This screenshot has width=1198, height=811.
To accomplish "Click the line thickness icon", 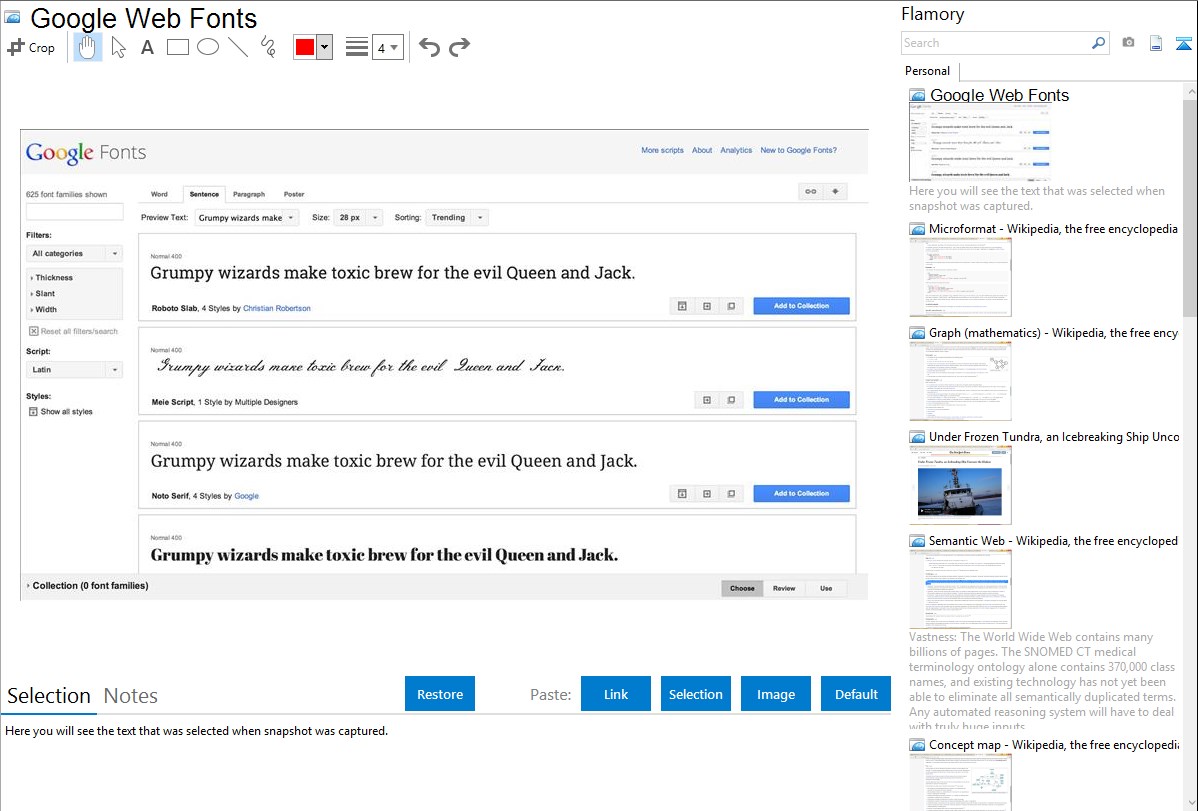I will click(357, 47).
